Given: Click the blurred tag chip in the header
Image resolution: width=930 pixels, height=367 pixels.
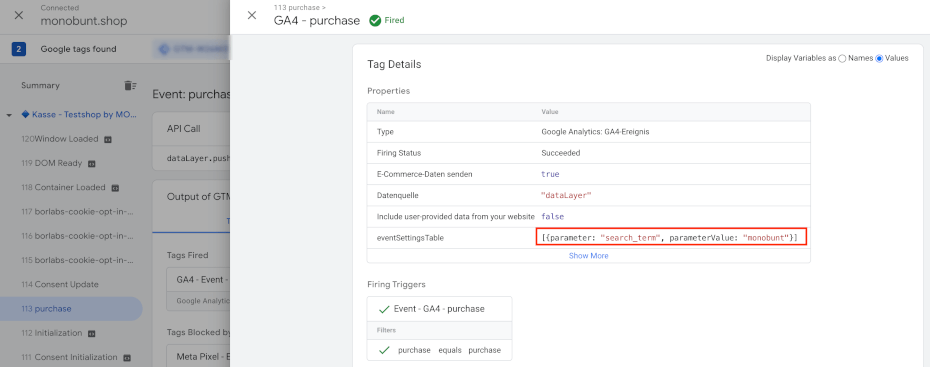Looking at the screenshot, I should tap(191, 49).
